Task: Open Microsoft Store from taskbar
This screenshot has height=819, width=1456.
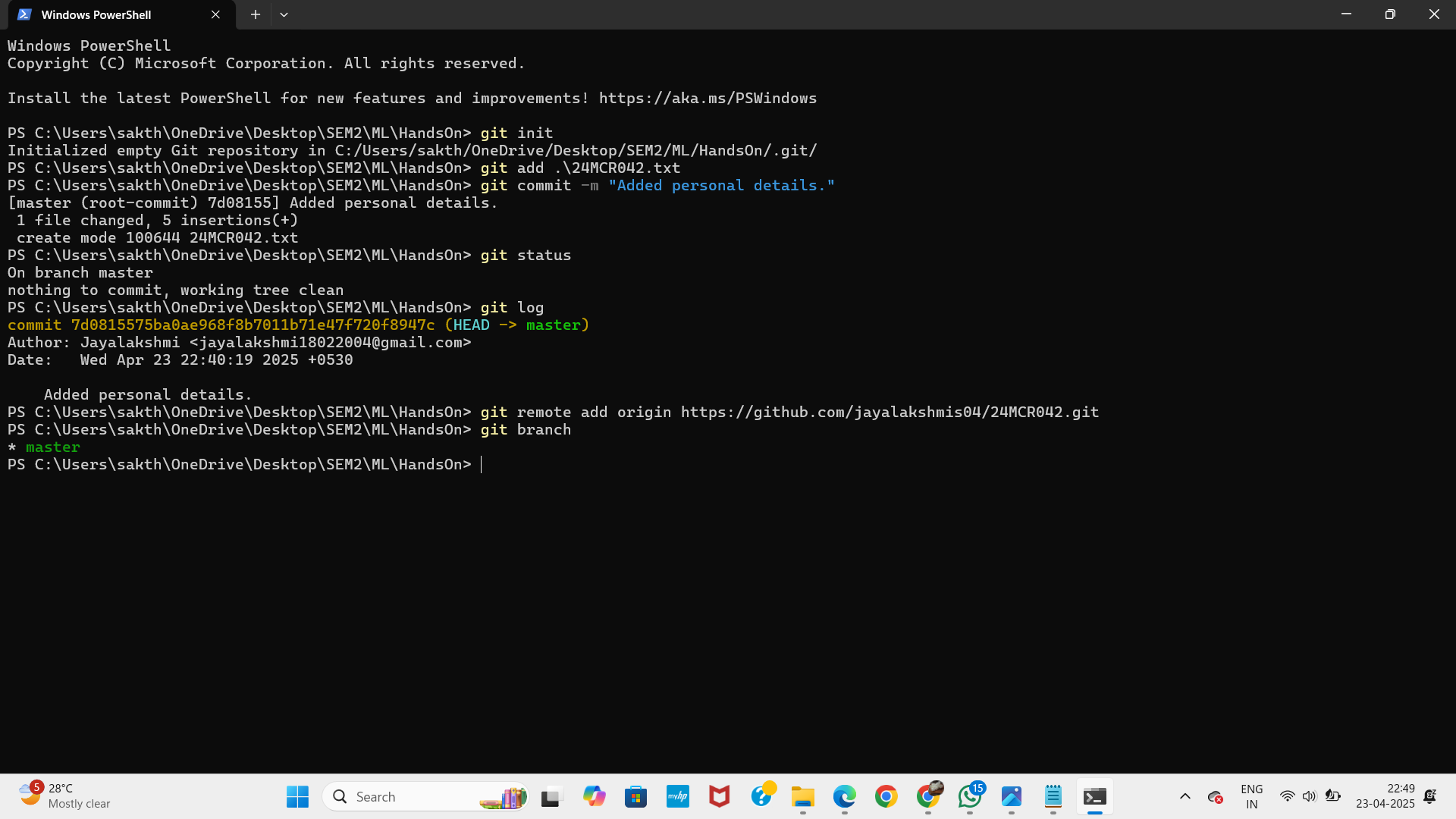Action: click(635, 796)
